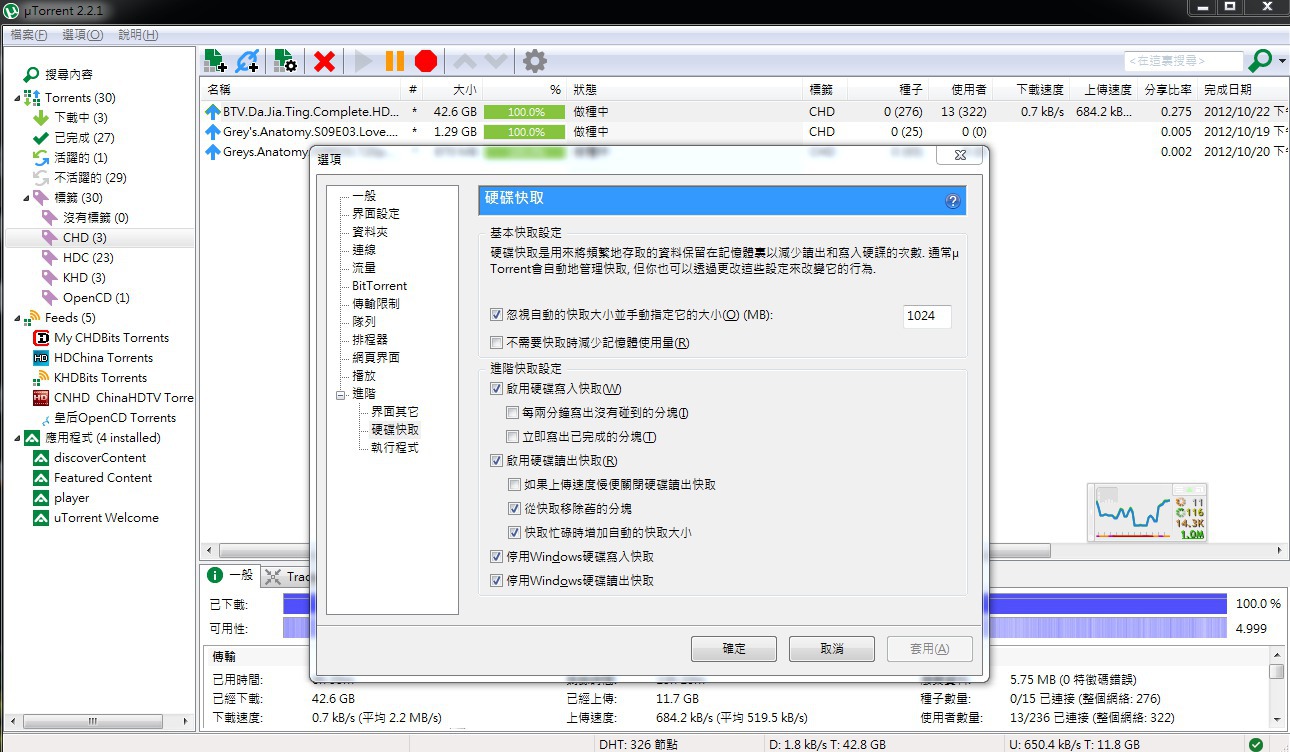Viewport: 1290px width, 752px height.
Task: Open the 說明(H) menu
Action: point(138,35)
